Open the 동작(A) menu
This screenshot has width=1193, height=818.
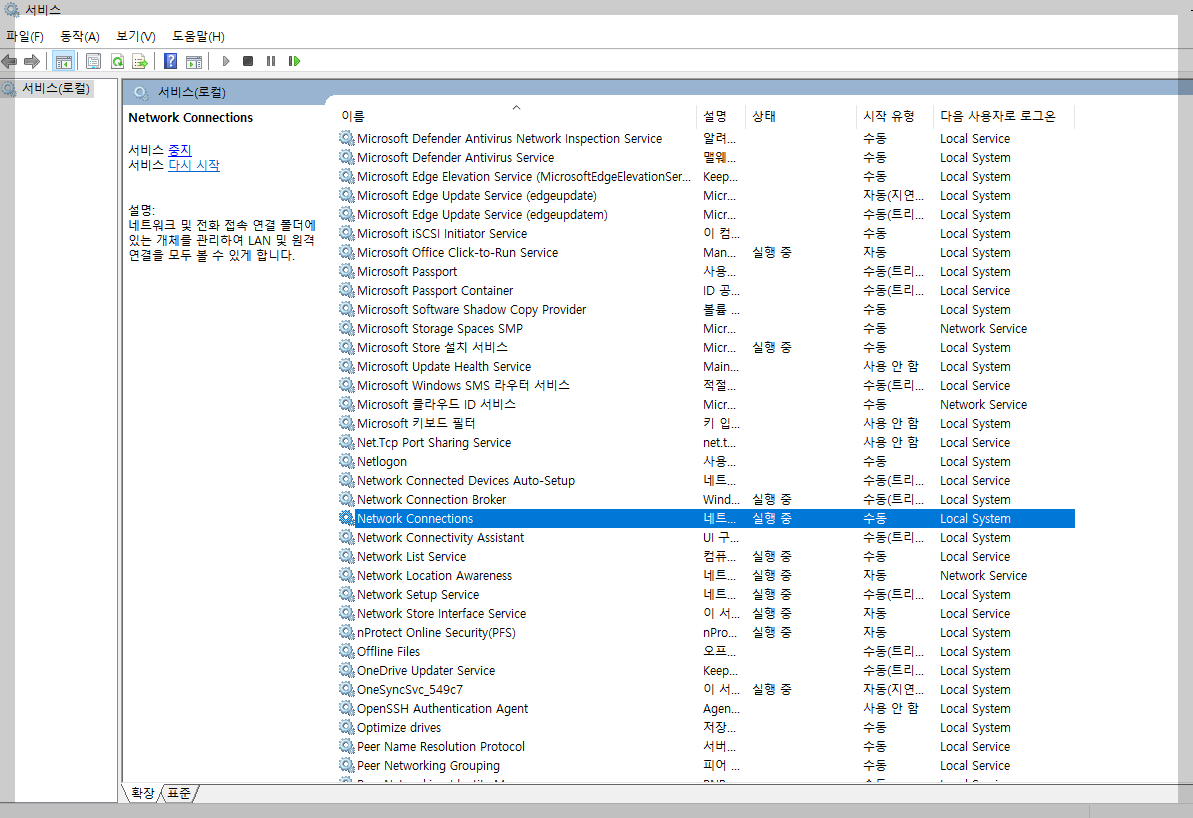pos(80,37)
